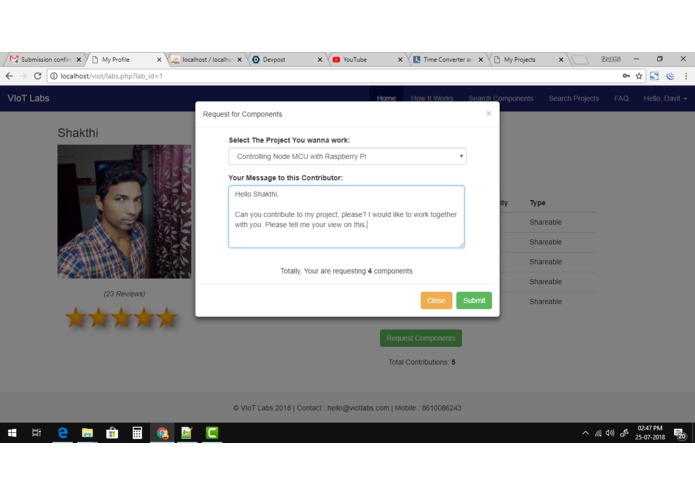Open Task View on taskbar

[36, 433]
